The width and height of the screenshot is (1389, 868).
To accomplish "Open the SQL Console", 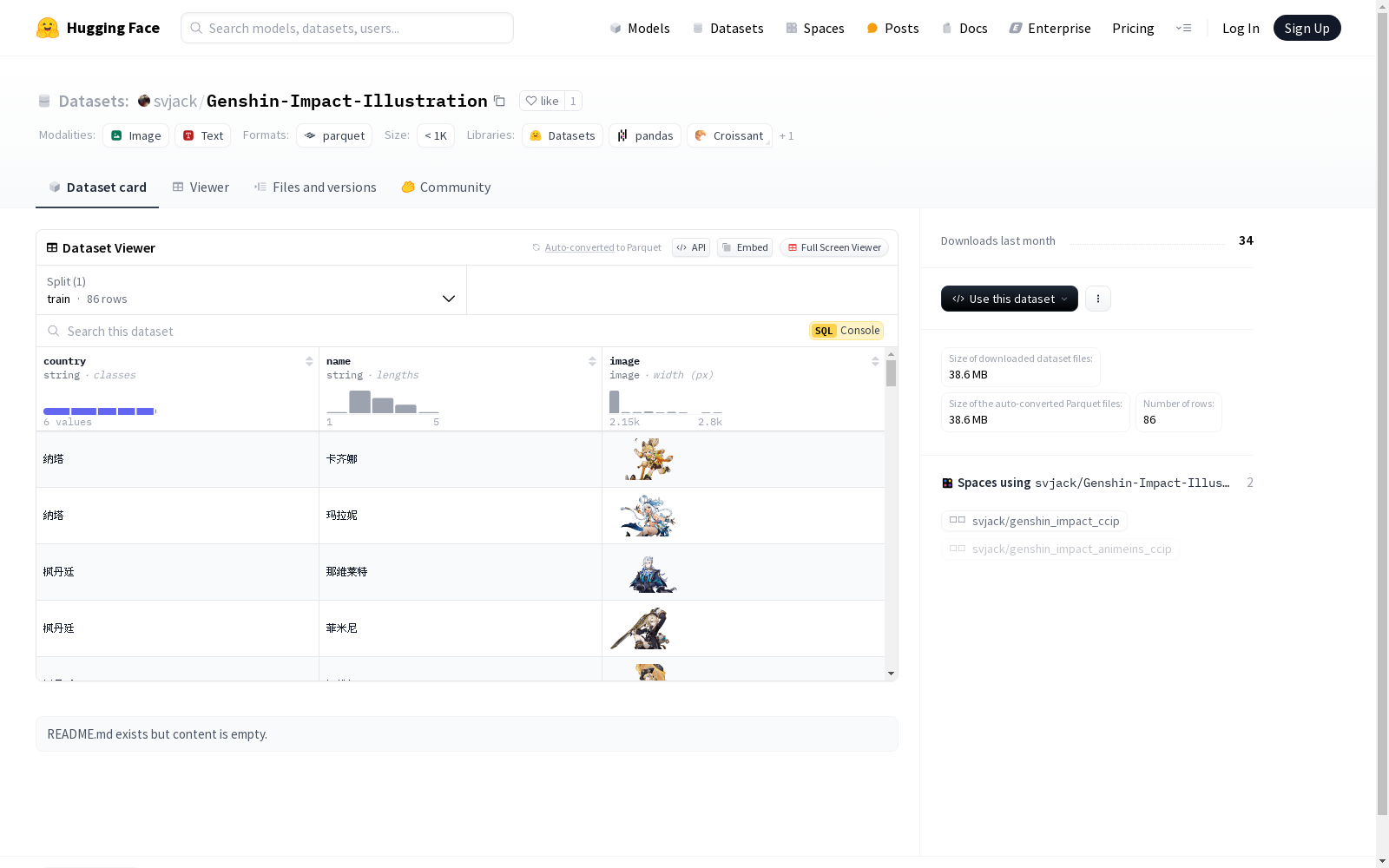I will click(x=846, y=331).
